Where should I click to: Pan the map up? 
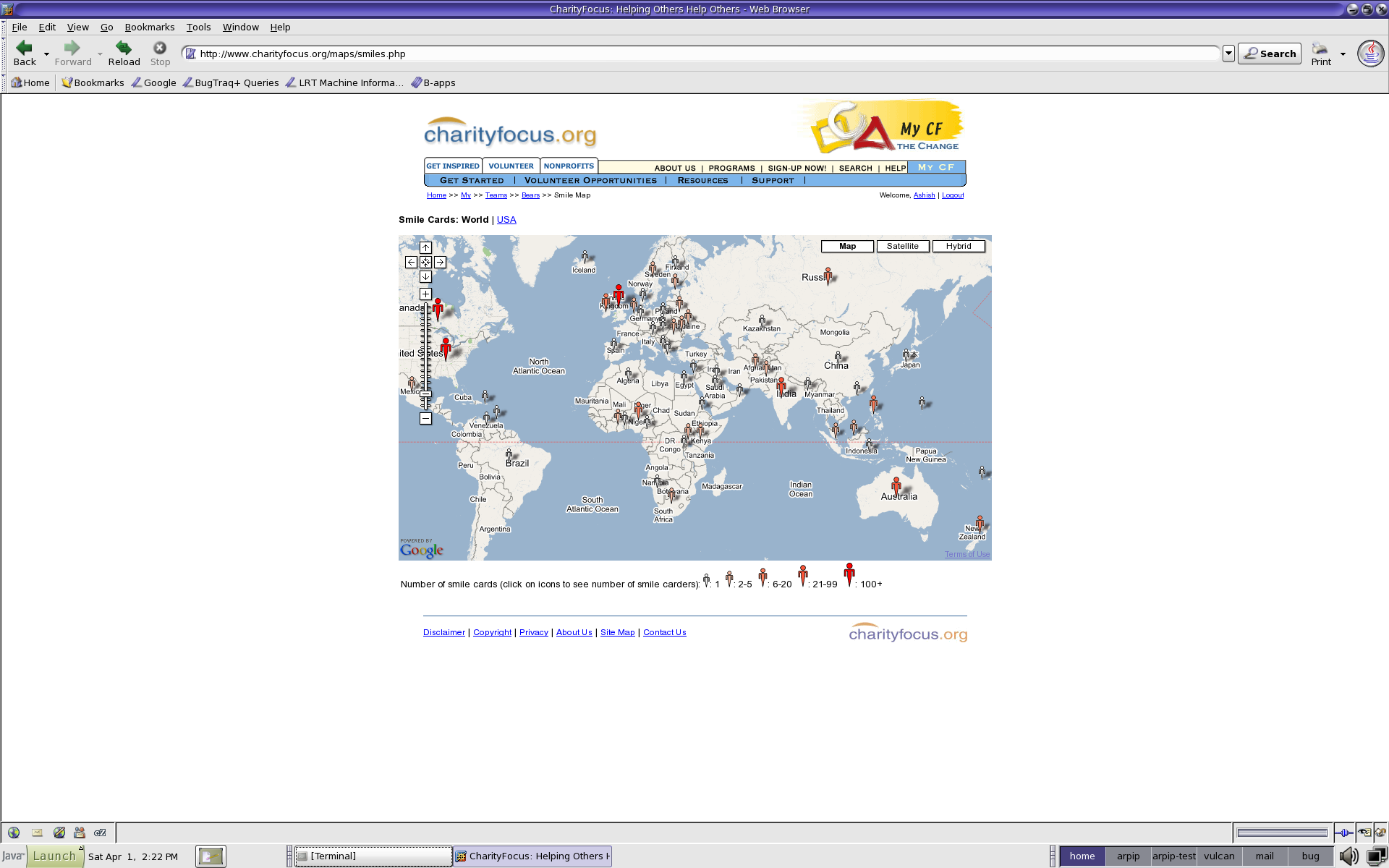(425, 247)
